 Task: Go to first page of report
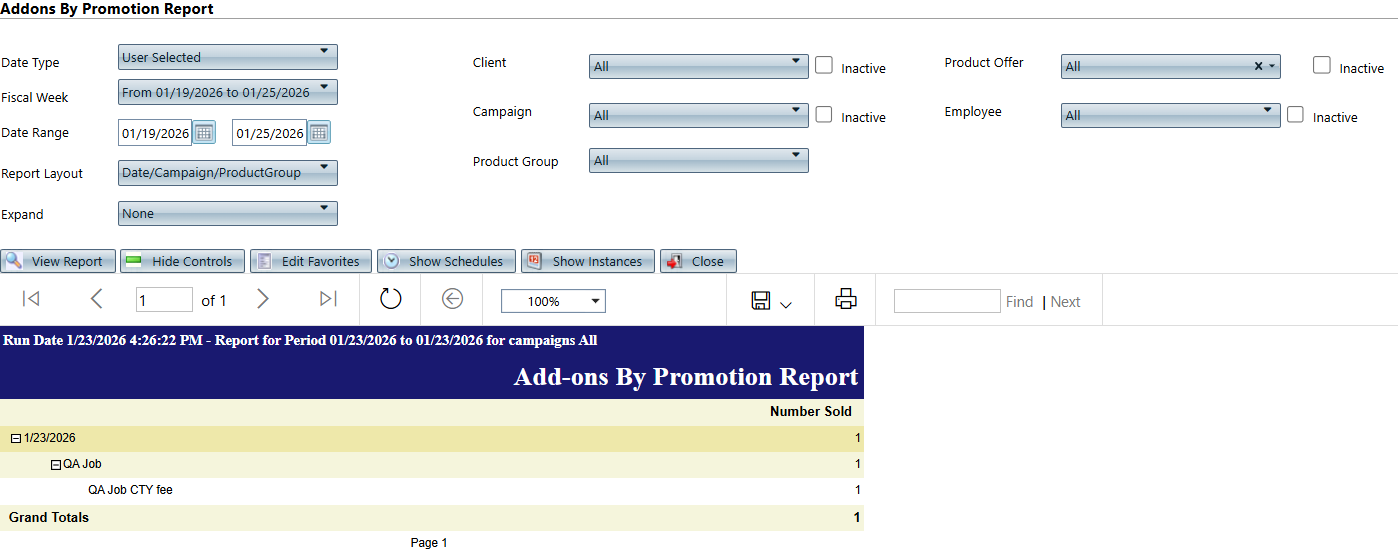pyautogui.click(x=30, y=299)
